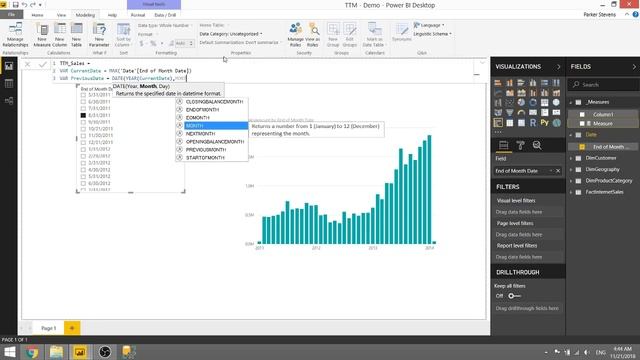Tick the Measure field checkbox
Viewport: 640px width, 360px height.
(x=582, y=123)
